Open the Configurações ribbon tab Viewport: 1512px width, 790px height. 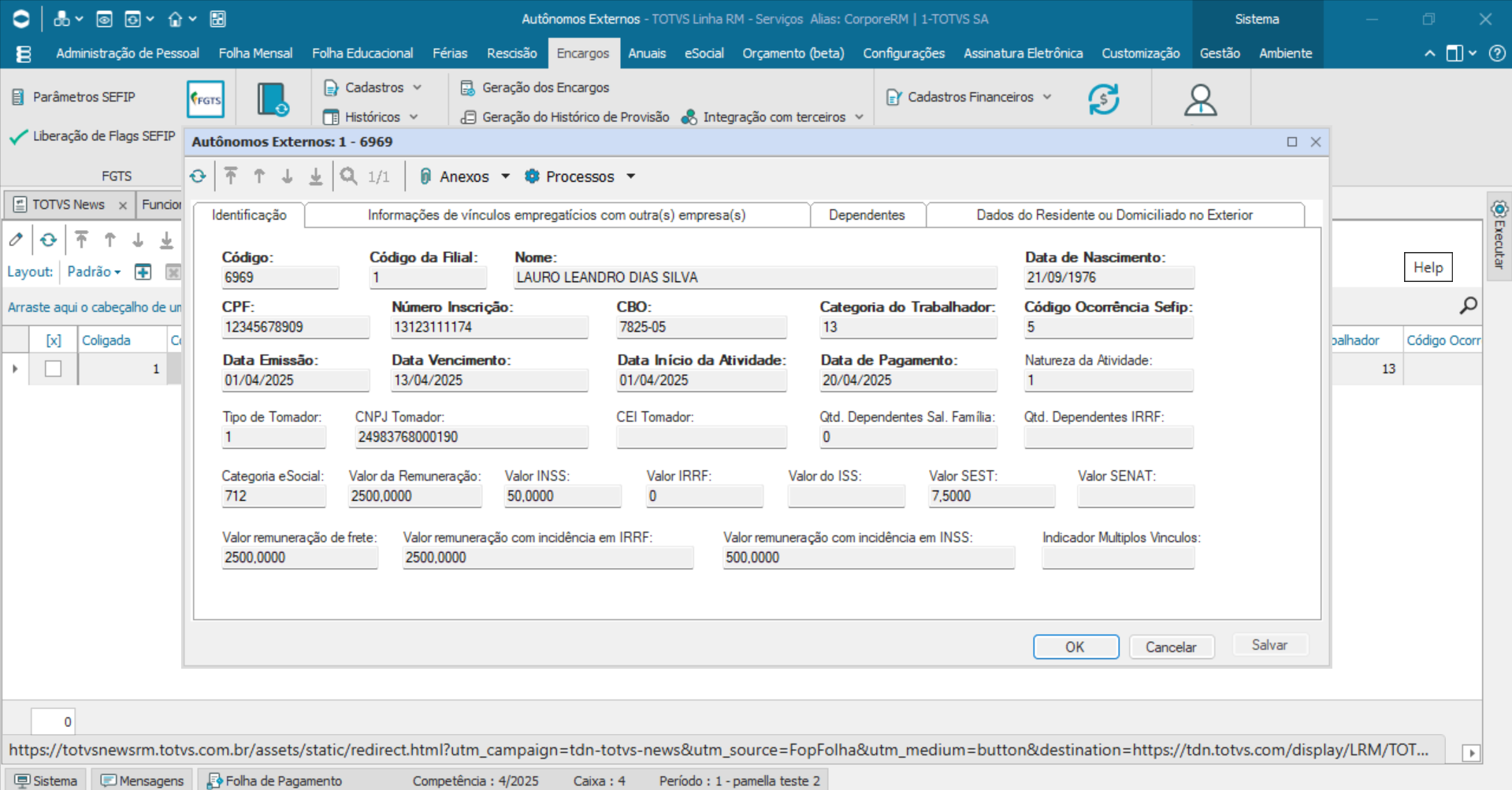pos(904,54)
